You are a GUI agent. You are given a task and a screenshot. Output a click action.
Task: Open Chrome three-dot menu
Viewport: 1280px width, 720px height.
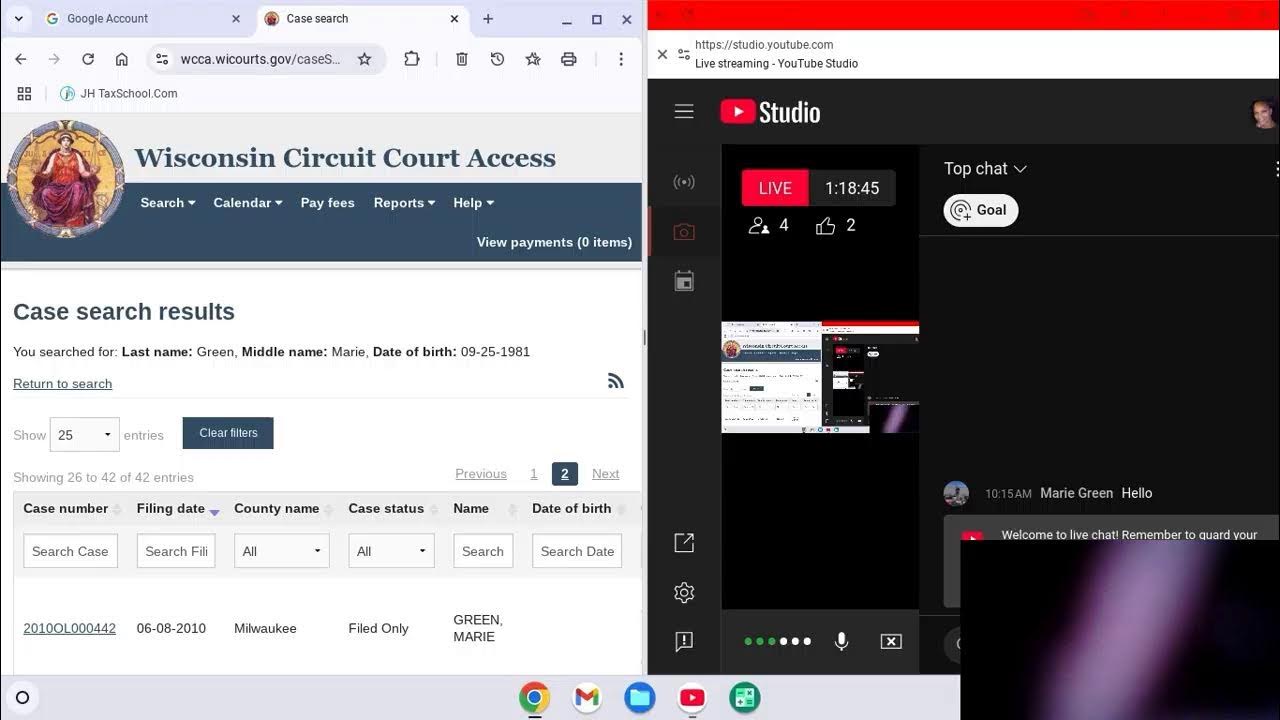(x=621, y=59)
